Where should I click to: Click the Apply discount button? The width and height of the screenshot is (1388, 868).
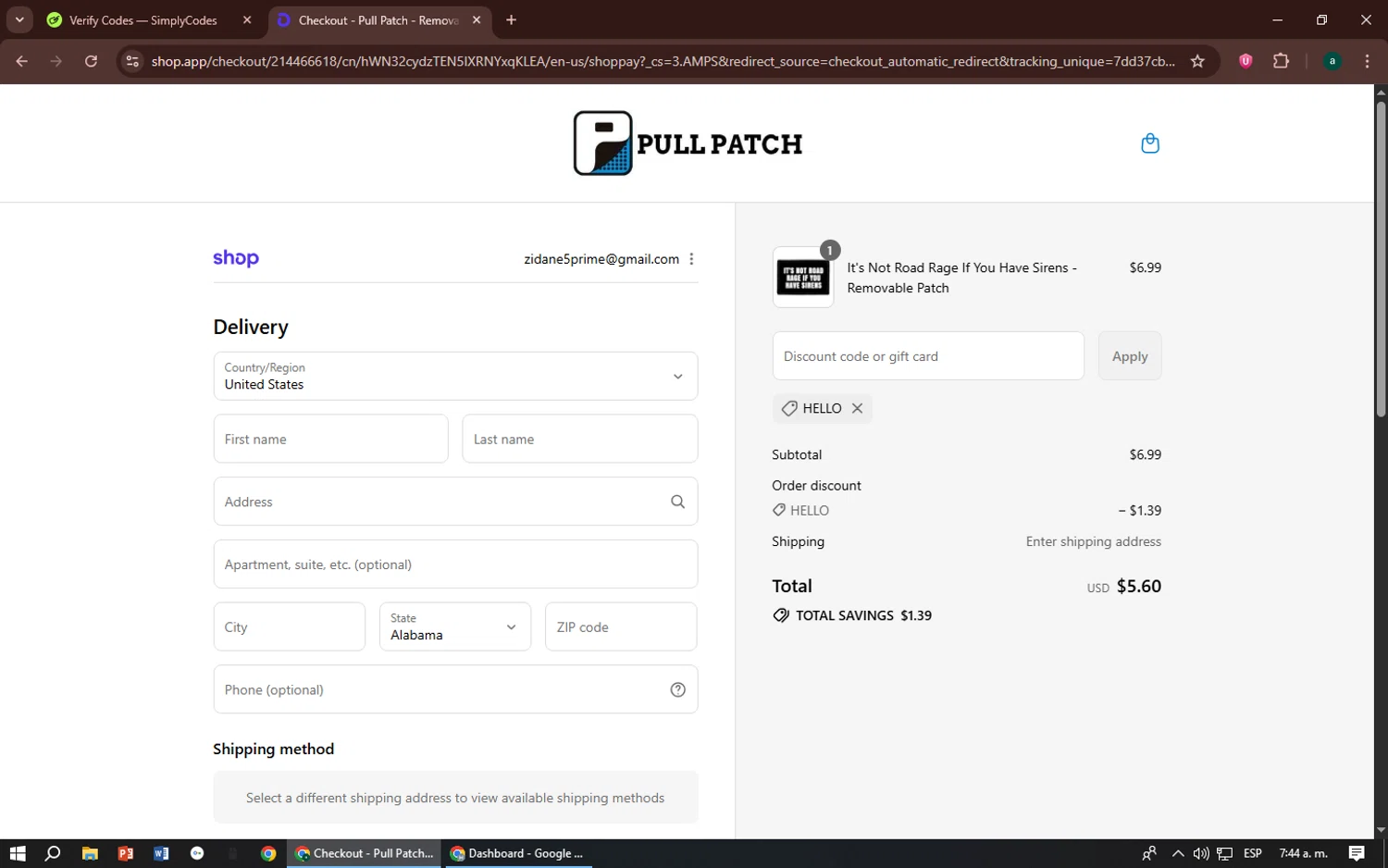pyautogui.click(x=1130, y=355)
